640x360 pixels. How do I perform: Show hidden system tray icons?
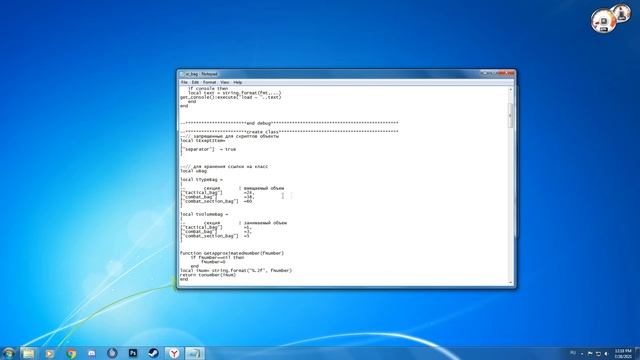[582, 353]
